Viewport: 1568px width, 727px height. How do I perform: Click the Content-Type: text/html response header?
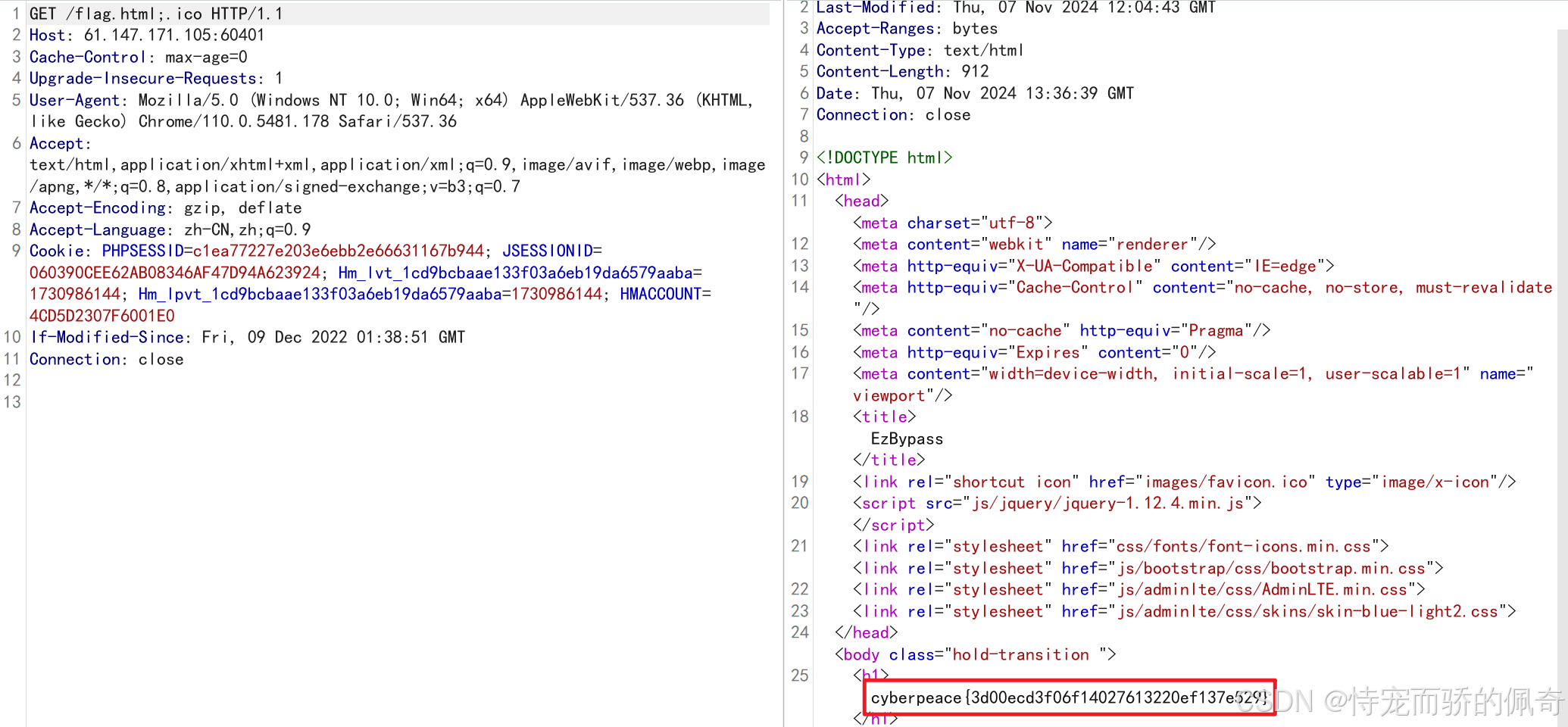click(x=920, y=50)
